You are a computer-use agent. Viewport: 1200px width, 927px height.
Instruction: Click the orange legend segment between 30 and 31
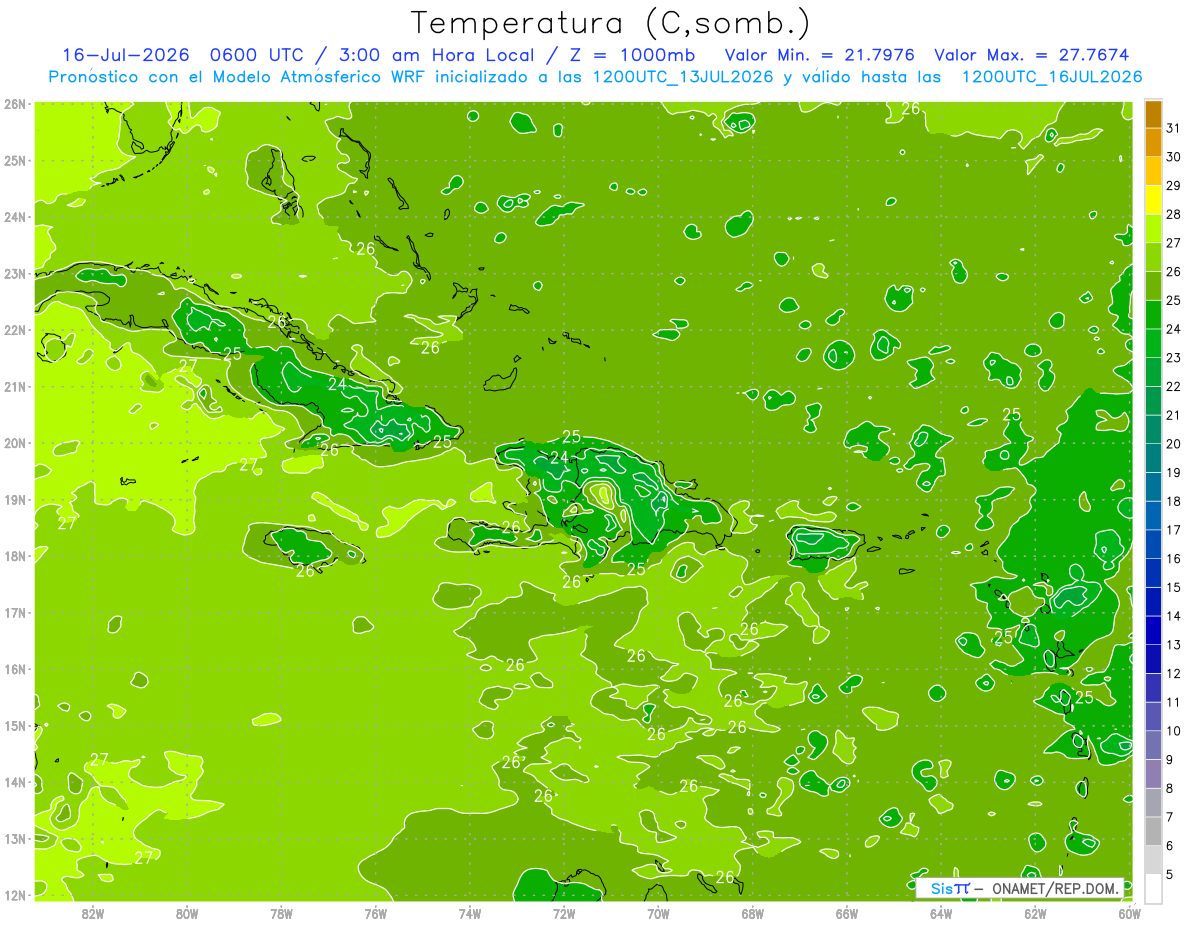(x=1153, y=142)
